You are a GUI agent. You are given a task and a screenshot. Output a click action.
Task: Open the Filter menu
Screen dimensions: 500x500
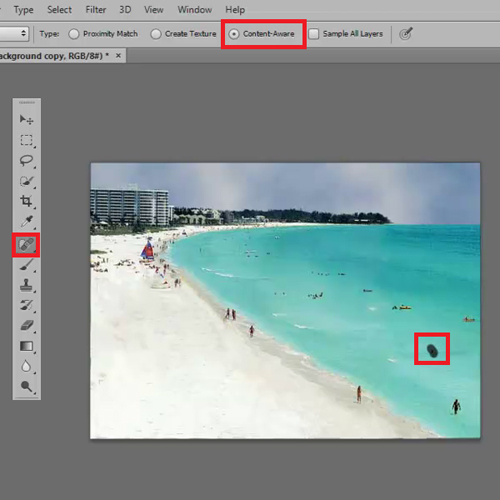96,10
